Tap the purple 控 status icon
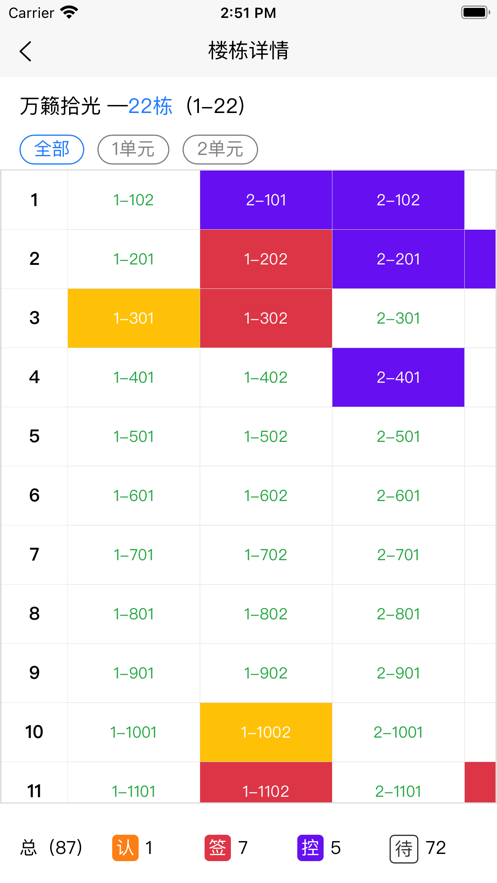Image resolution: width=497 pixels, height=883 pixels. point(310,848)
